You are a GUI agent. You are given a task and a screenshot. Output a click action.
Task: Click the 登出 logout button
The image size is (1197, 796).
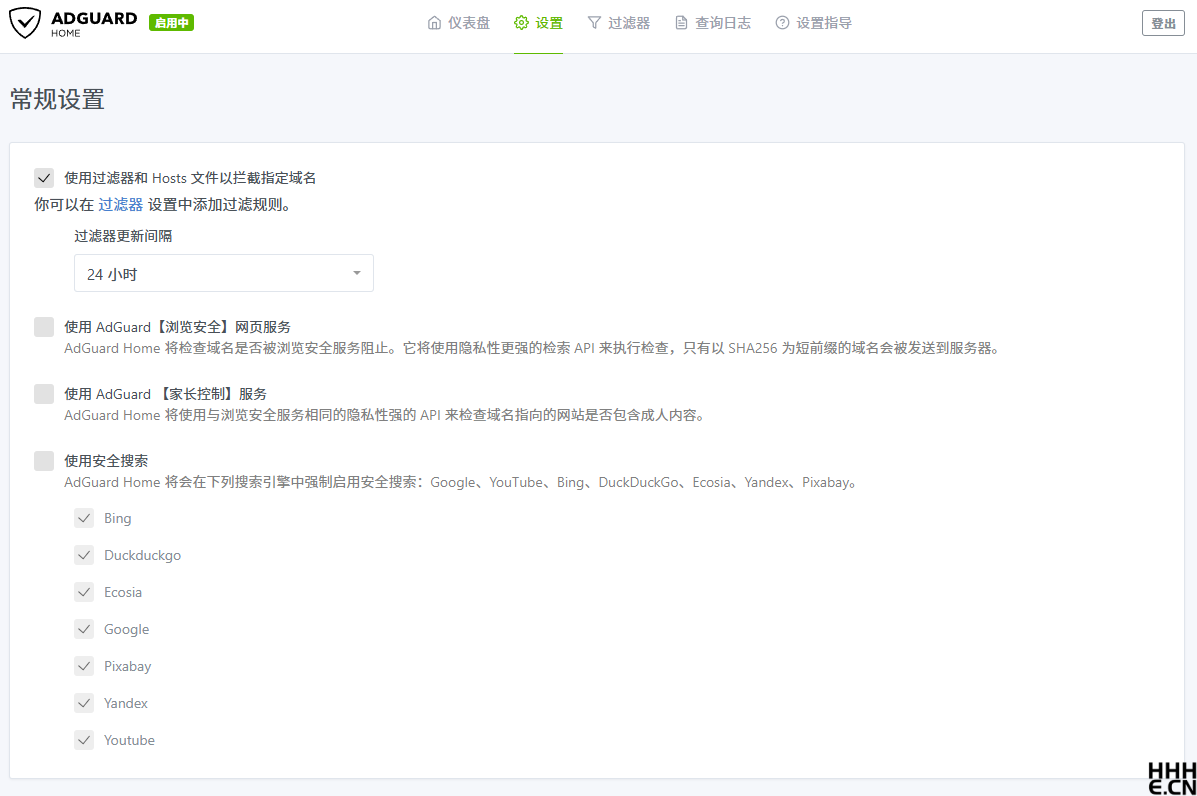pyautogui.click(x=1163, y=24)
